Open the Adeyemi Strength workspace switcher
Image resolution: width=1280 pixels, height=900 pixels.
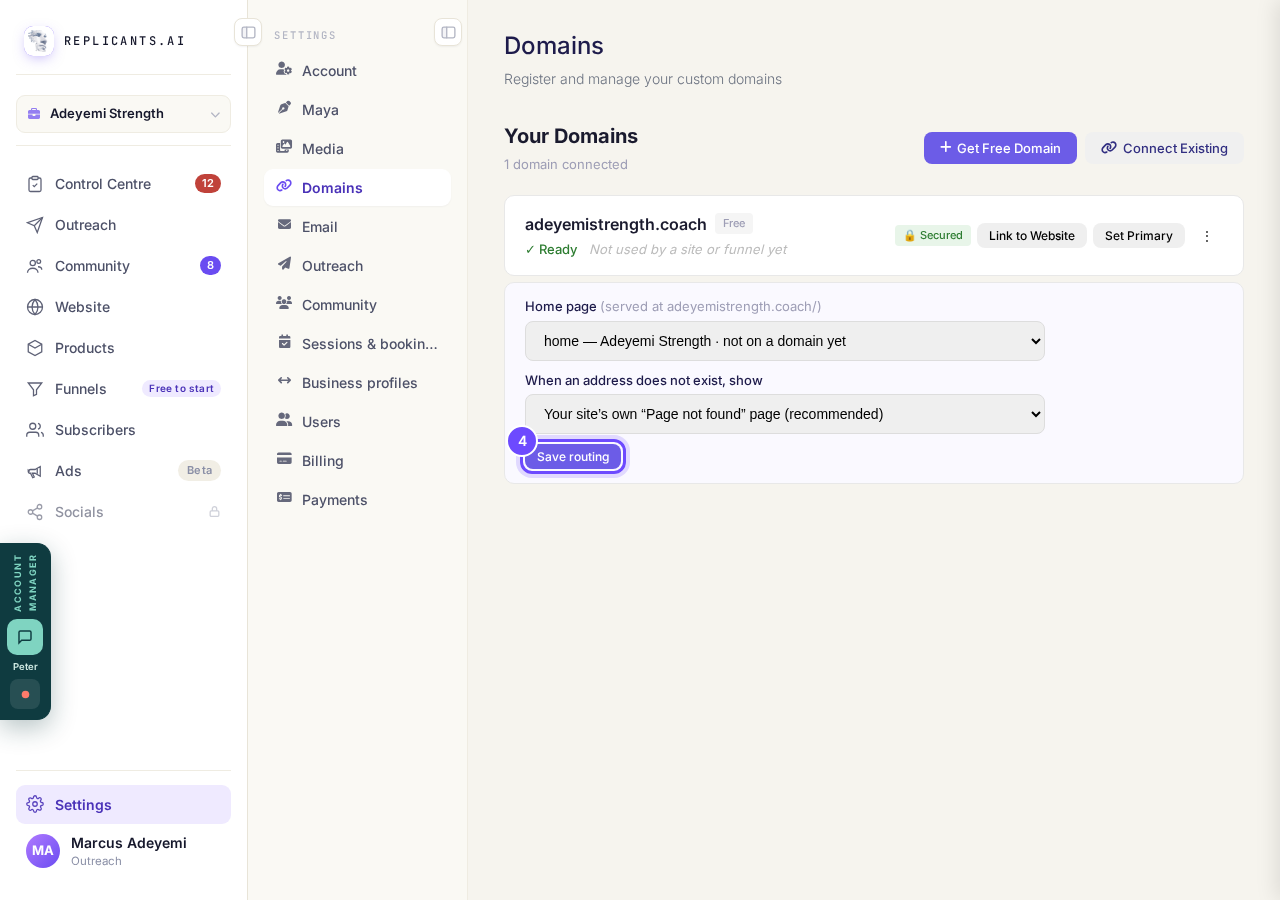pyautogui.click(x=123, y=114)
